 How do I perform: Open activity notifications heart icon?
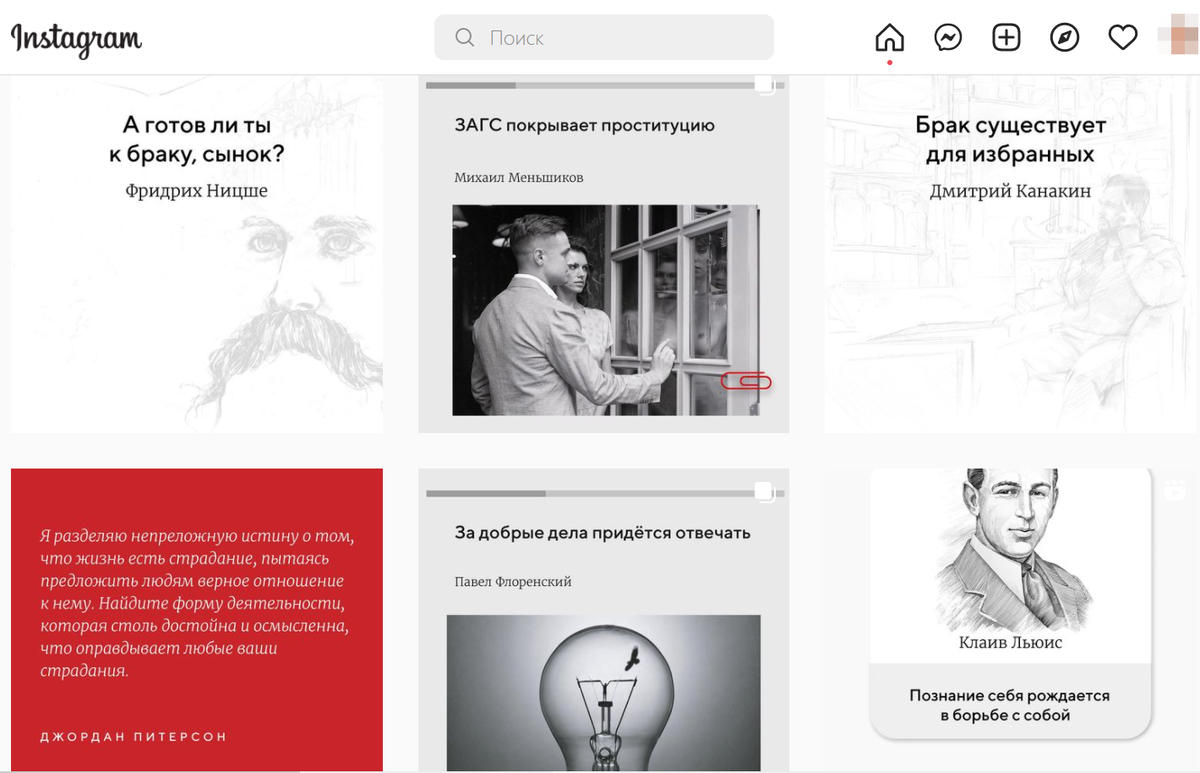point(1123,38)
